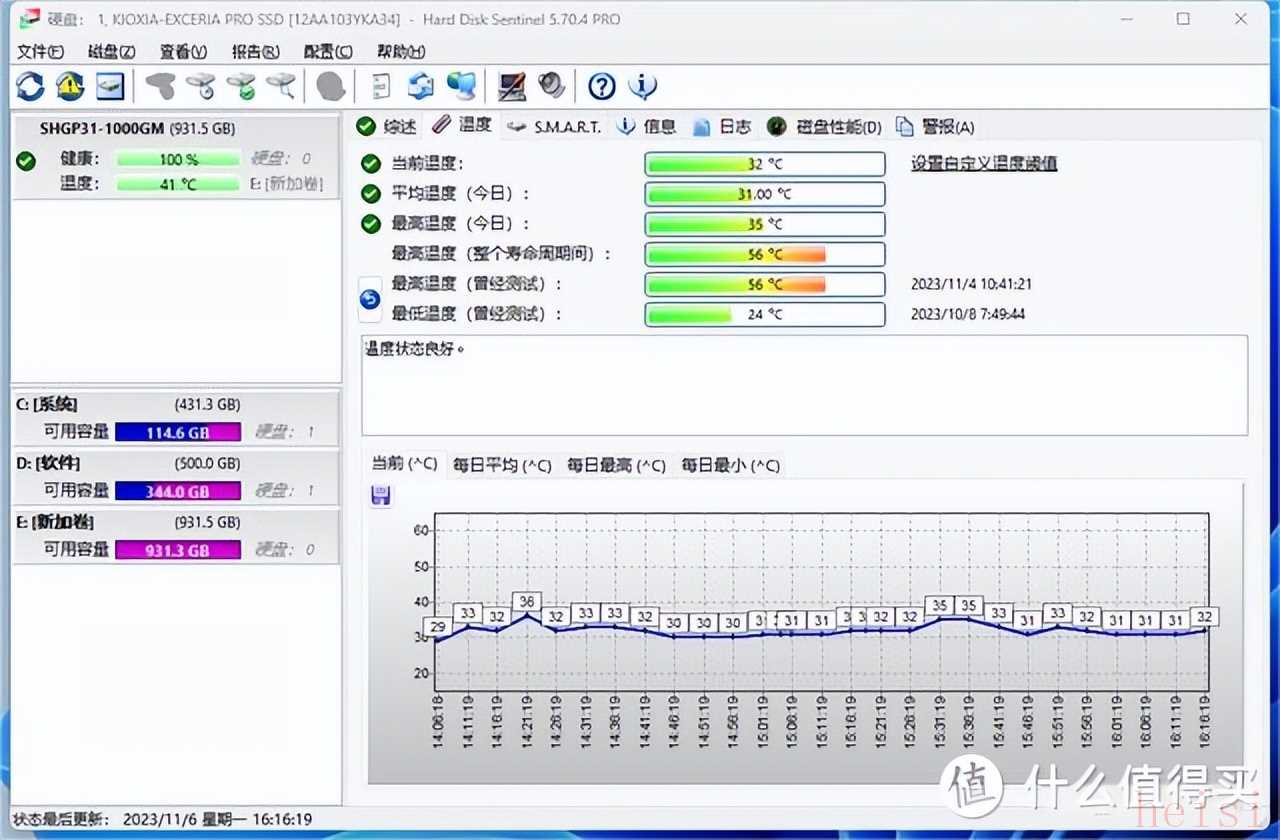Save the chart using floppy disk icon
The image size is (1280, 840).
(381, 496)
